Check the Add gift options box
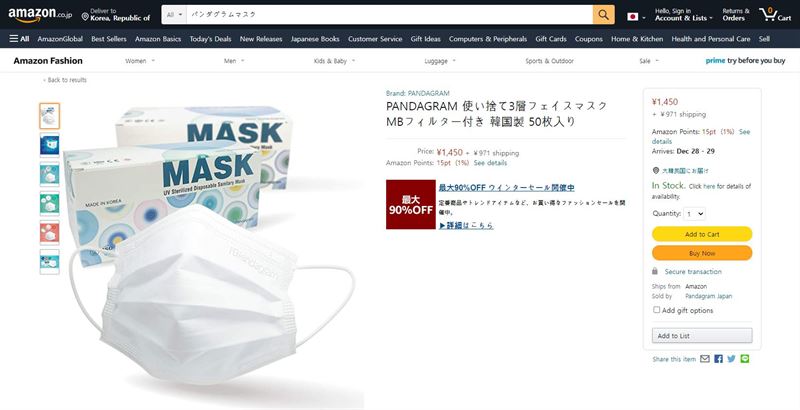The image size is (800, 410). coord(657,310)
